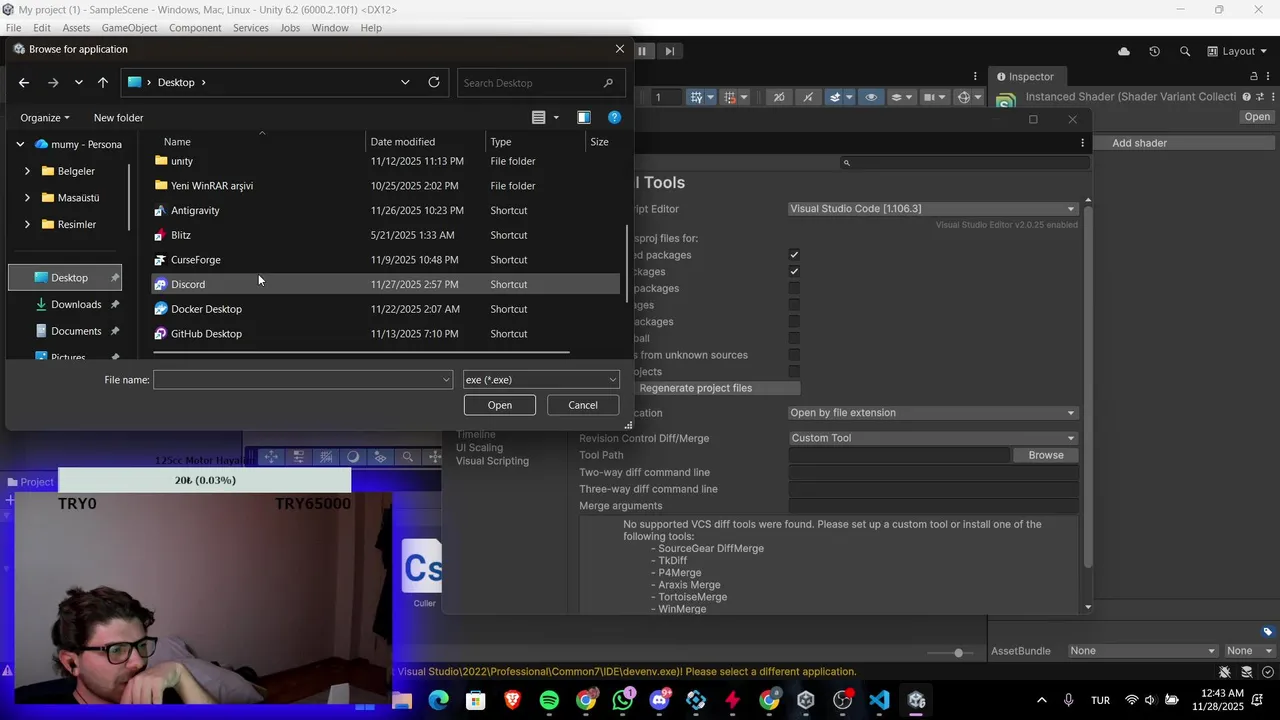Switch to the Inspector tab
This screenshot has height=720, width=1280.
[1025, 76]
